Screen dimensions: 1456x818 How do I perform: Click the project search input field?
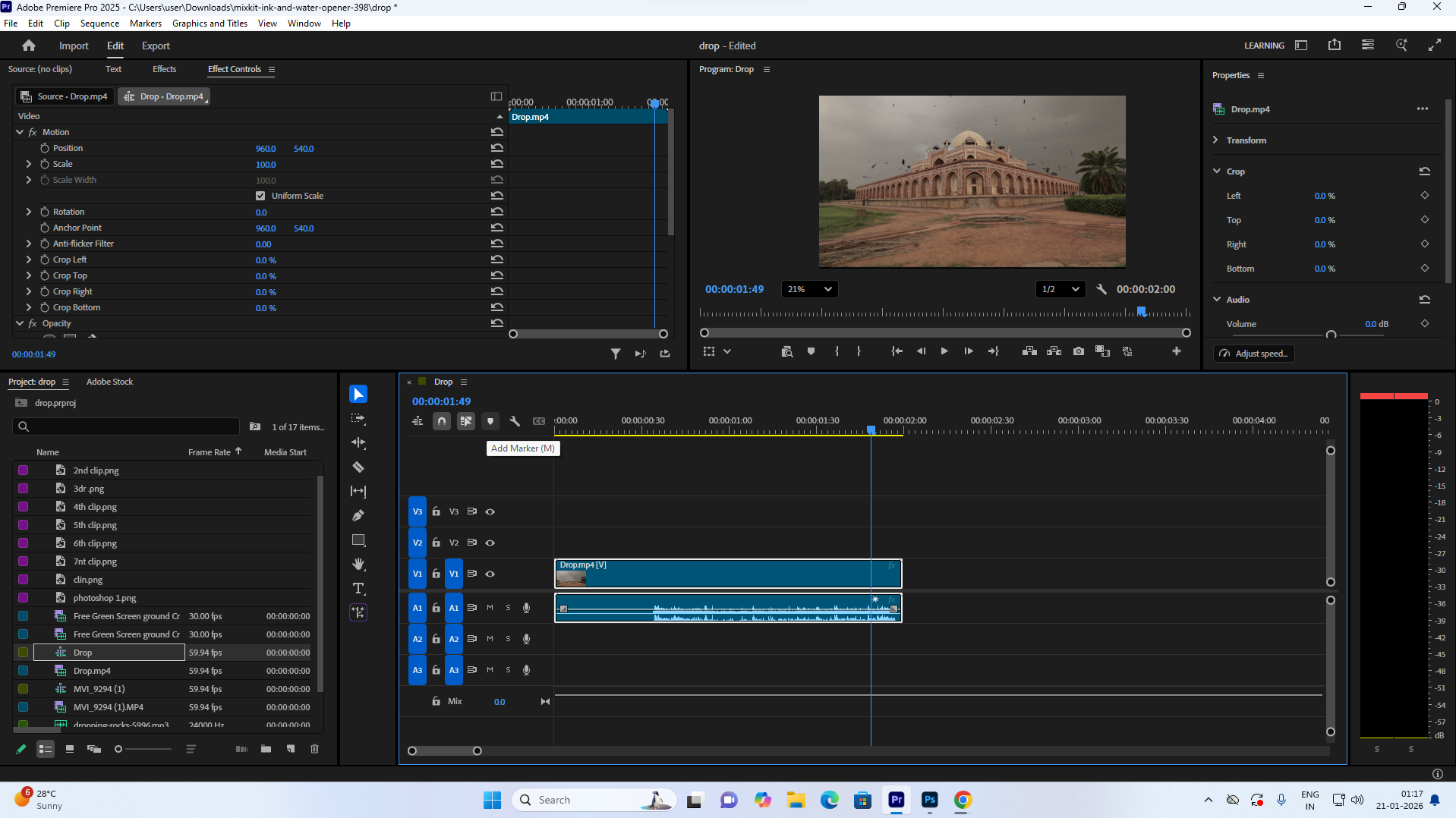[129, 426]
